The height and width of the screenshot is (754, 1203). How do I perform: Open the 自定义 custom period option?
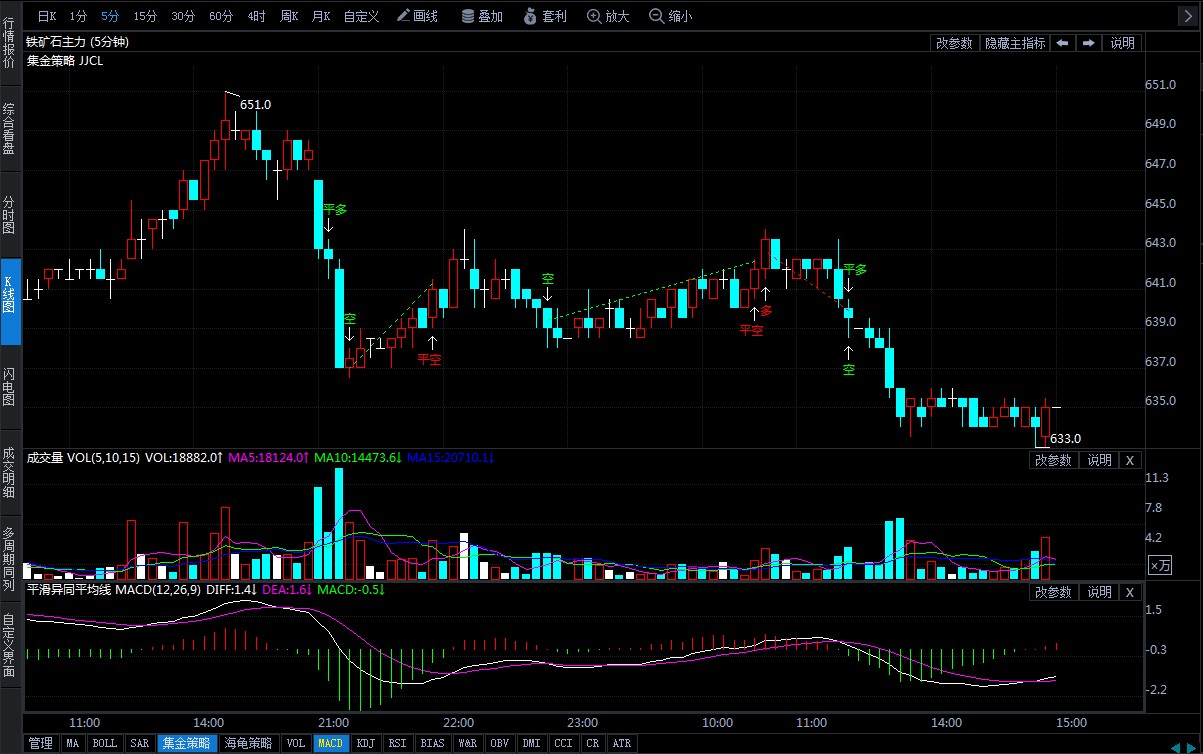point(361,16)
